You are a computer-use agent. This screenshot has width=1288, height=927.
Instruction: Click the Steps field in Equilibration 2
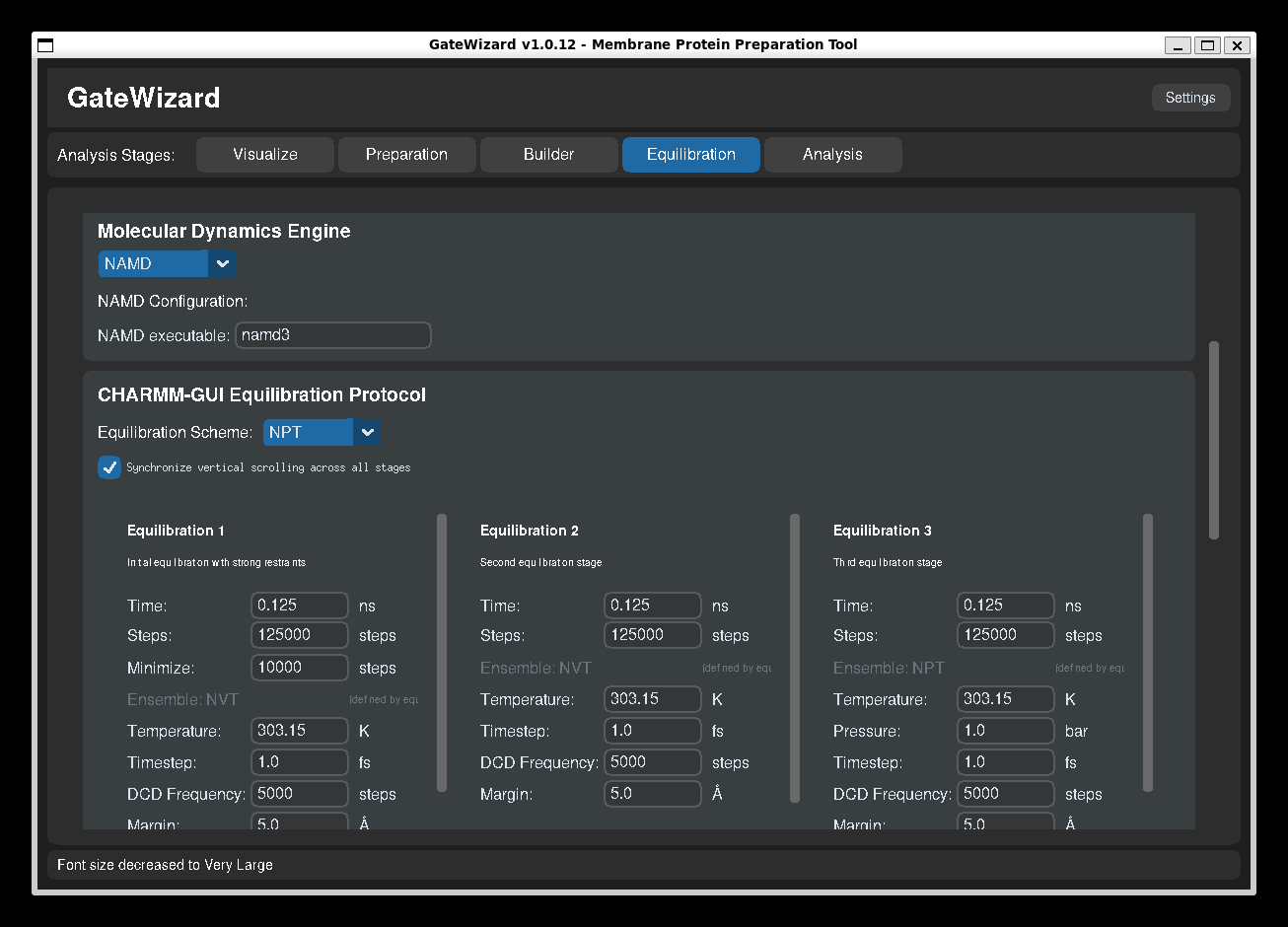(x=652, y=634)
